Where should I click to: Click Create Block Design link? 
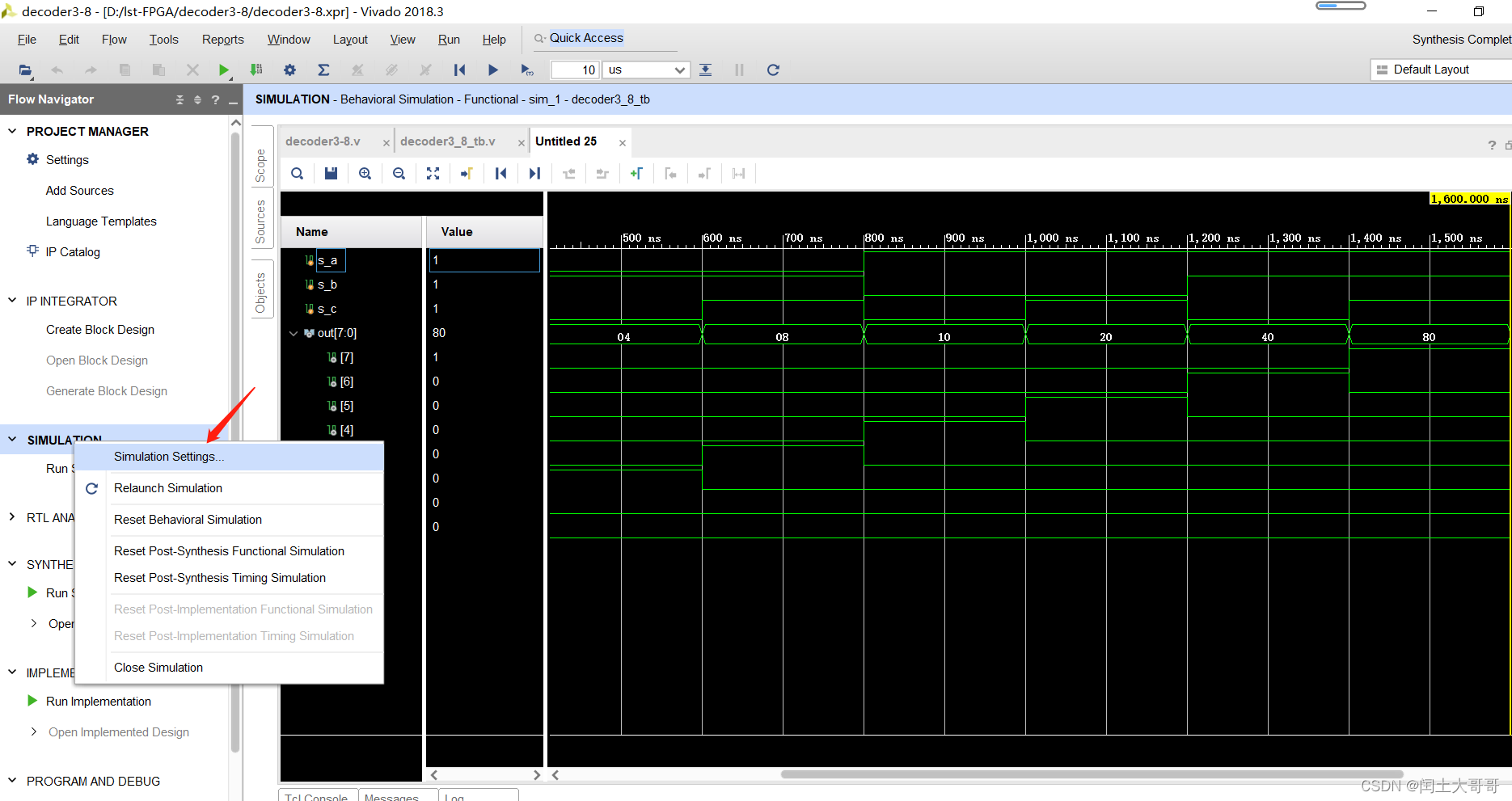[x=100, y=330]
